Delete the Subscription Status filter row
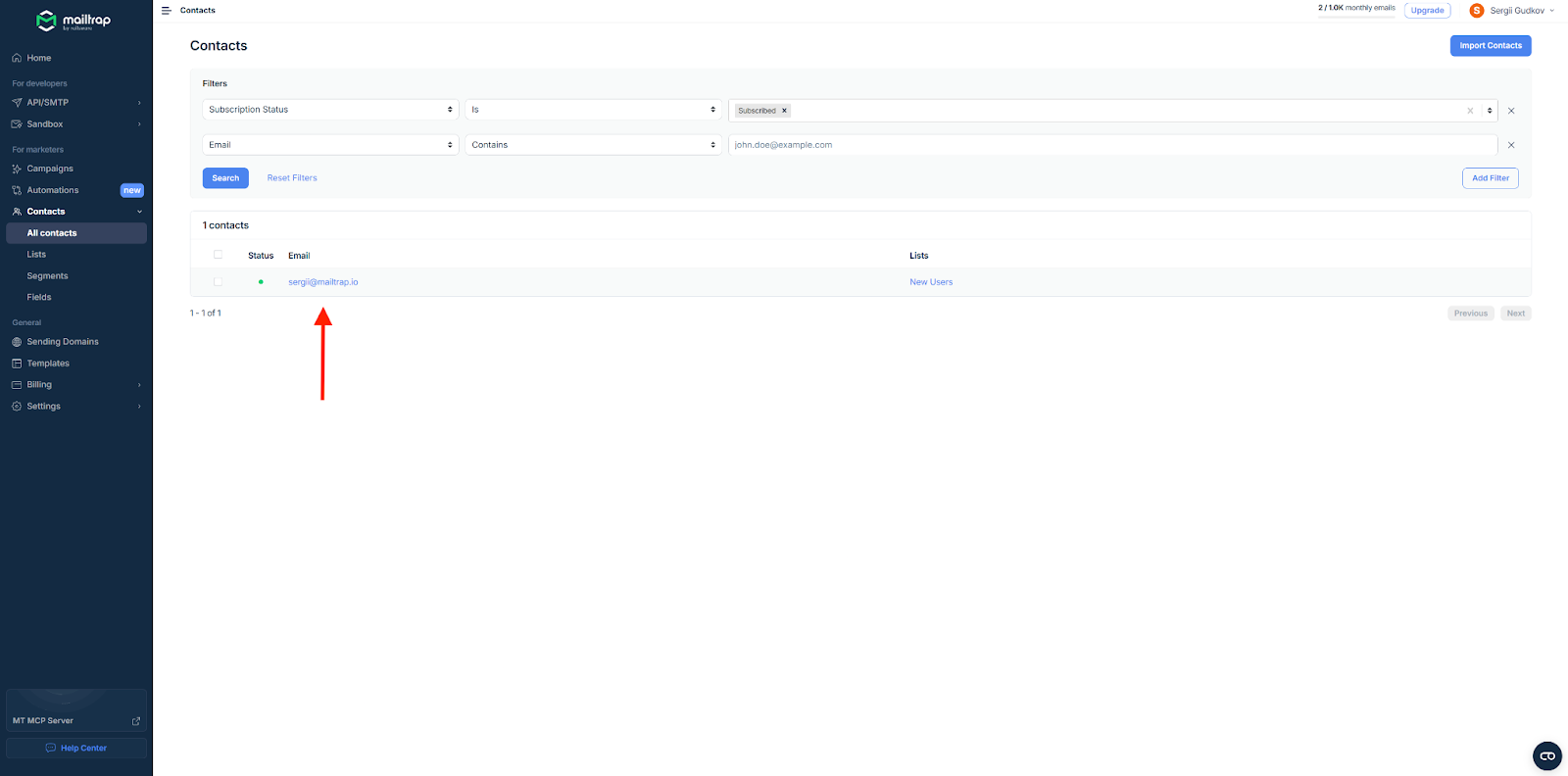Image resolution: width=1568 pixels, height=776 pixels. coord(1511,111)
